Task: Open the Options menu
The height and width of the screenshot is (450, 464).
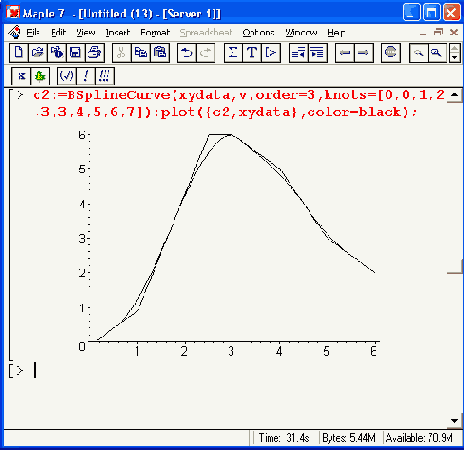Action: tap(258, 32)
